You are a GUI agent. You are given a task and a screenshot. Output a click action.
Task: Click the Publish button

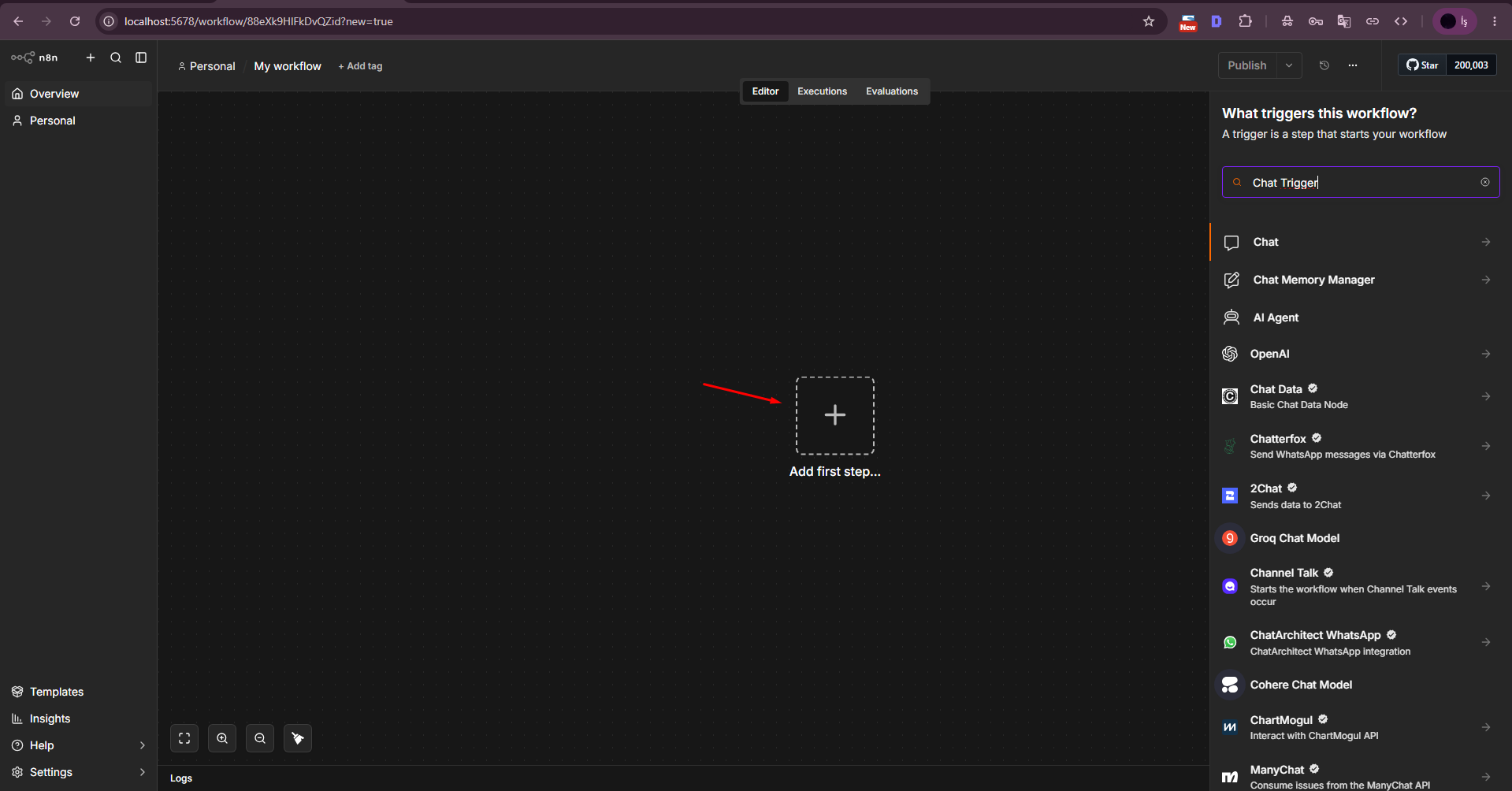[x=1247, y=65]
